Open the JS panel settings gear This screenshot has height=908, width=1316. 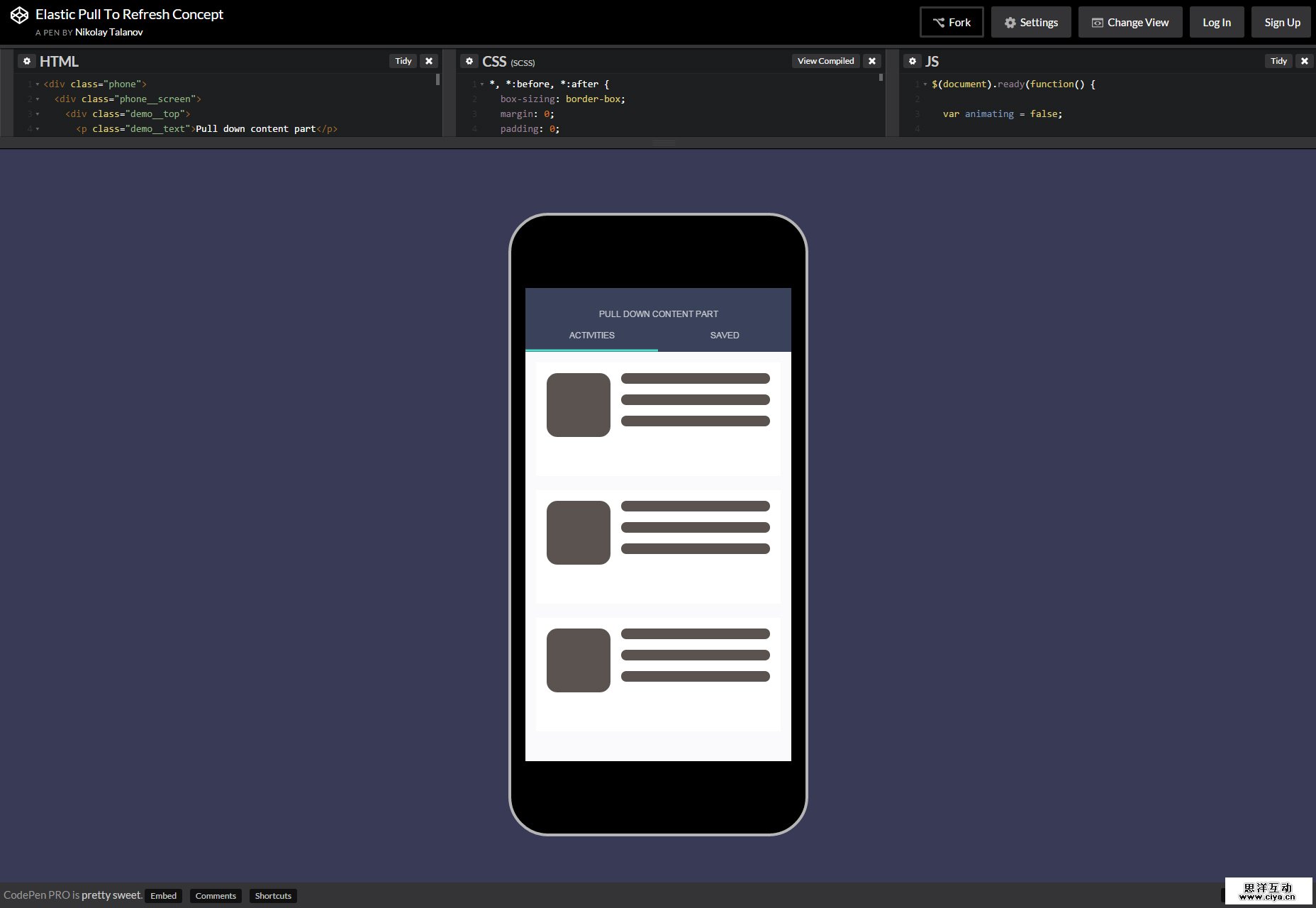(x=913, y=61)
